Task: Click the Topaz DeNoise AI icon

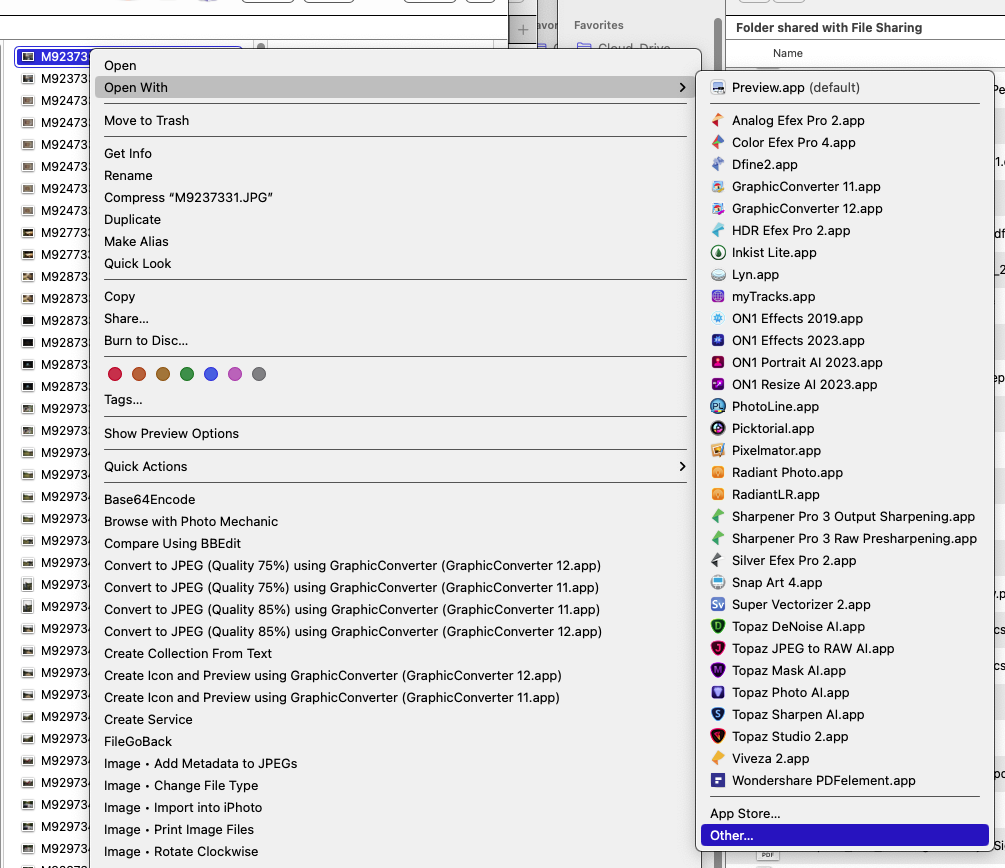Action: [718, 627]
